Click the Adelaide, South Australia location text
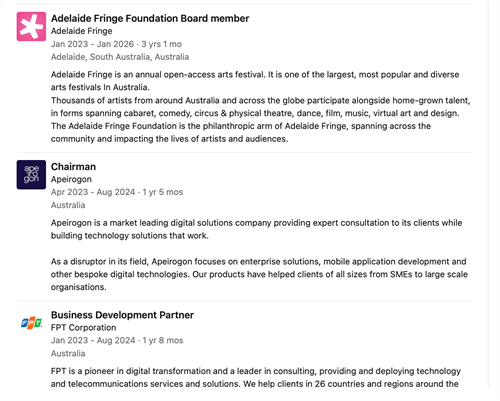The height and width of the screenshot is (401, 500). click(120, 57)
